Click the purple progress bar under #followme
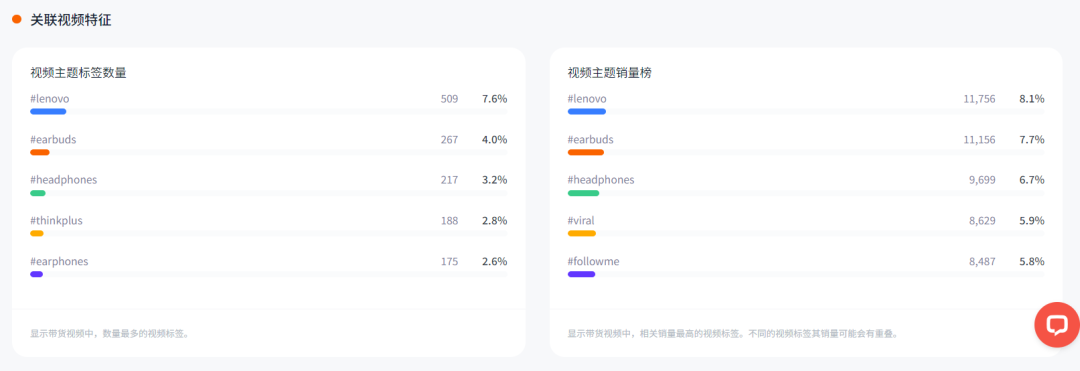 [581, 274]
